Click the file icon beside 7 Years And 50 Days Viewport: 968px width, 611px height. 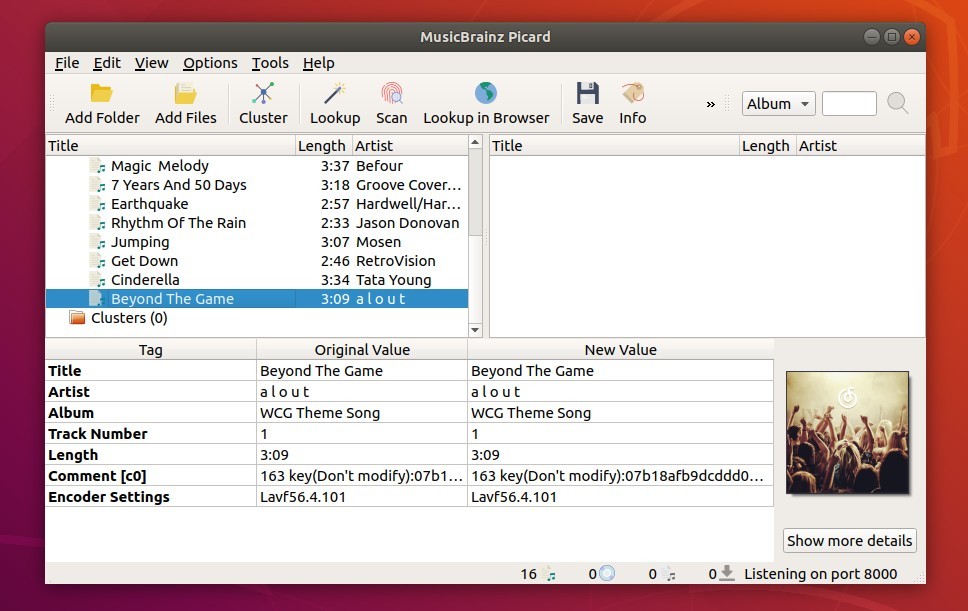98,185
